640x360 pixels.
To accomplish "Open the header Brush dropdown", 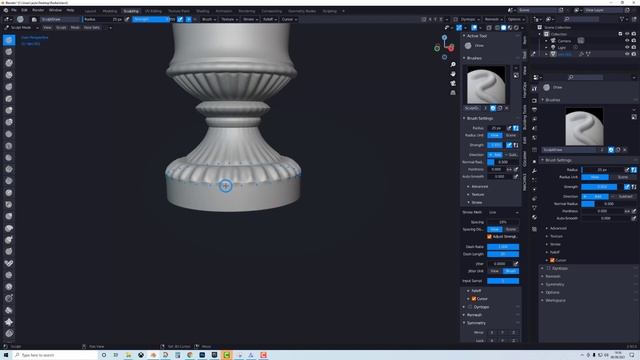I will click(209, 19).
